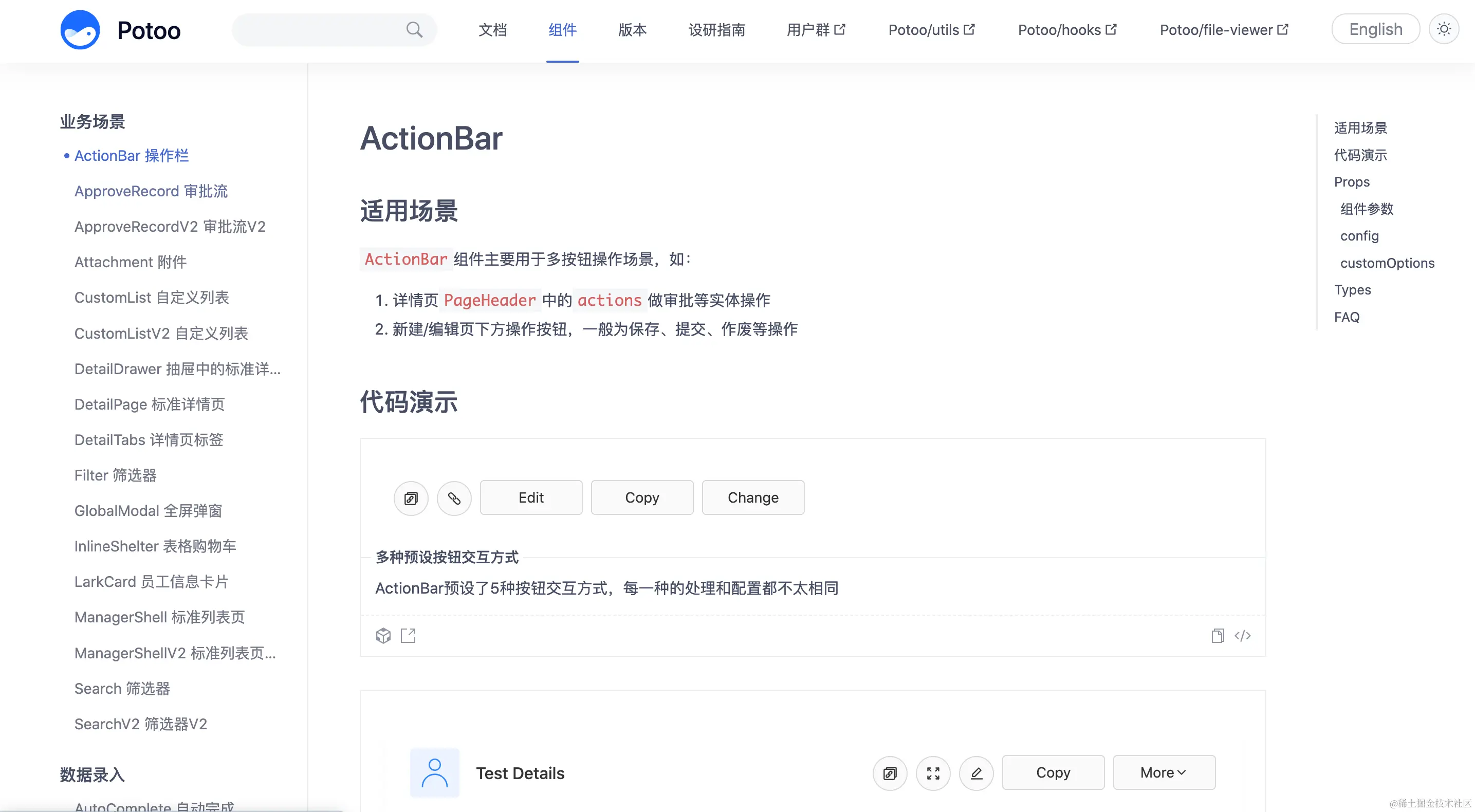Viewport: 1475px width, 812px height.
Task: Select DetailDrawer item in sidebar
Action: (x=177, y=369)
